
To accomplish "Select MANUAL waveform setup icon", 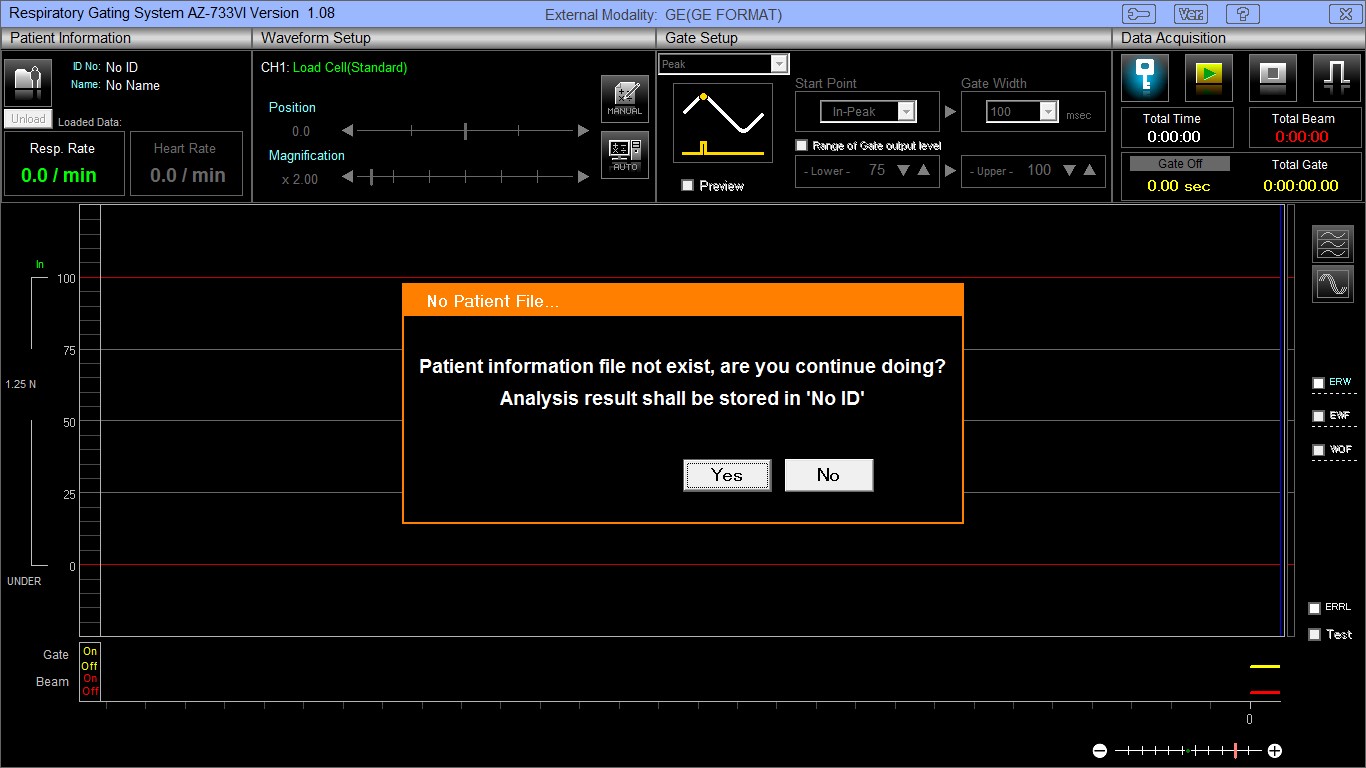I will (x=624, y=98).
